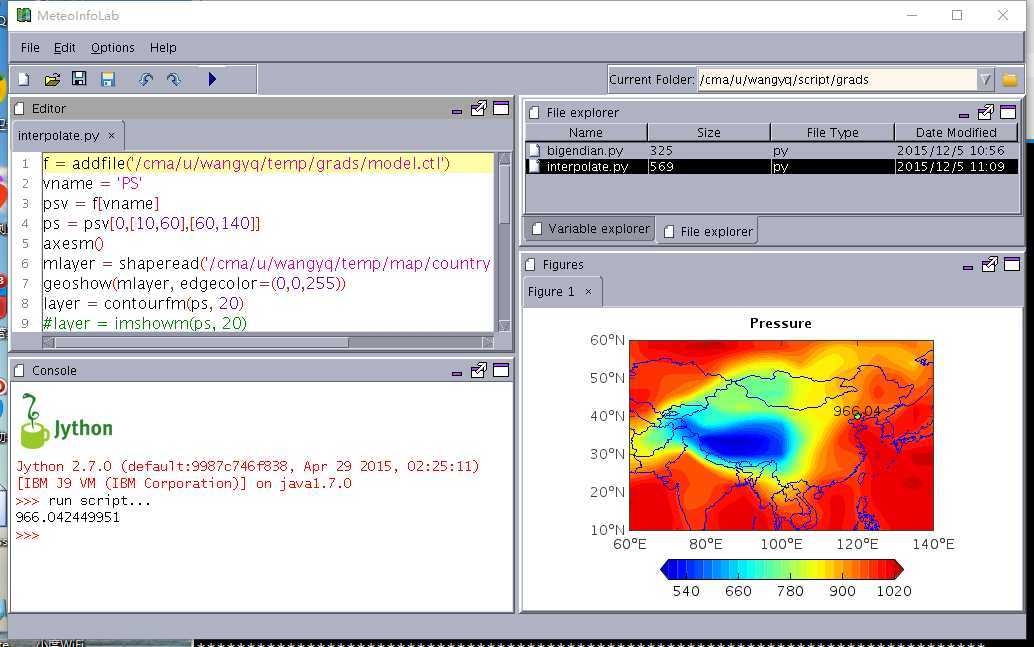Run the script with the blue arrow
1034x647 pixels.
coord(212,79)
